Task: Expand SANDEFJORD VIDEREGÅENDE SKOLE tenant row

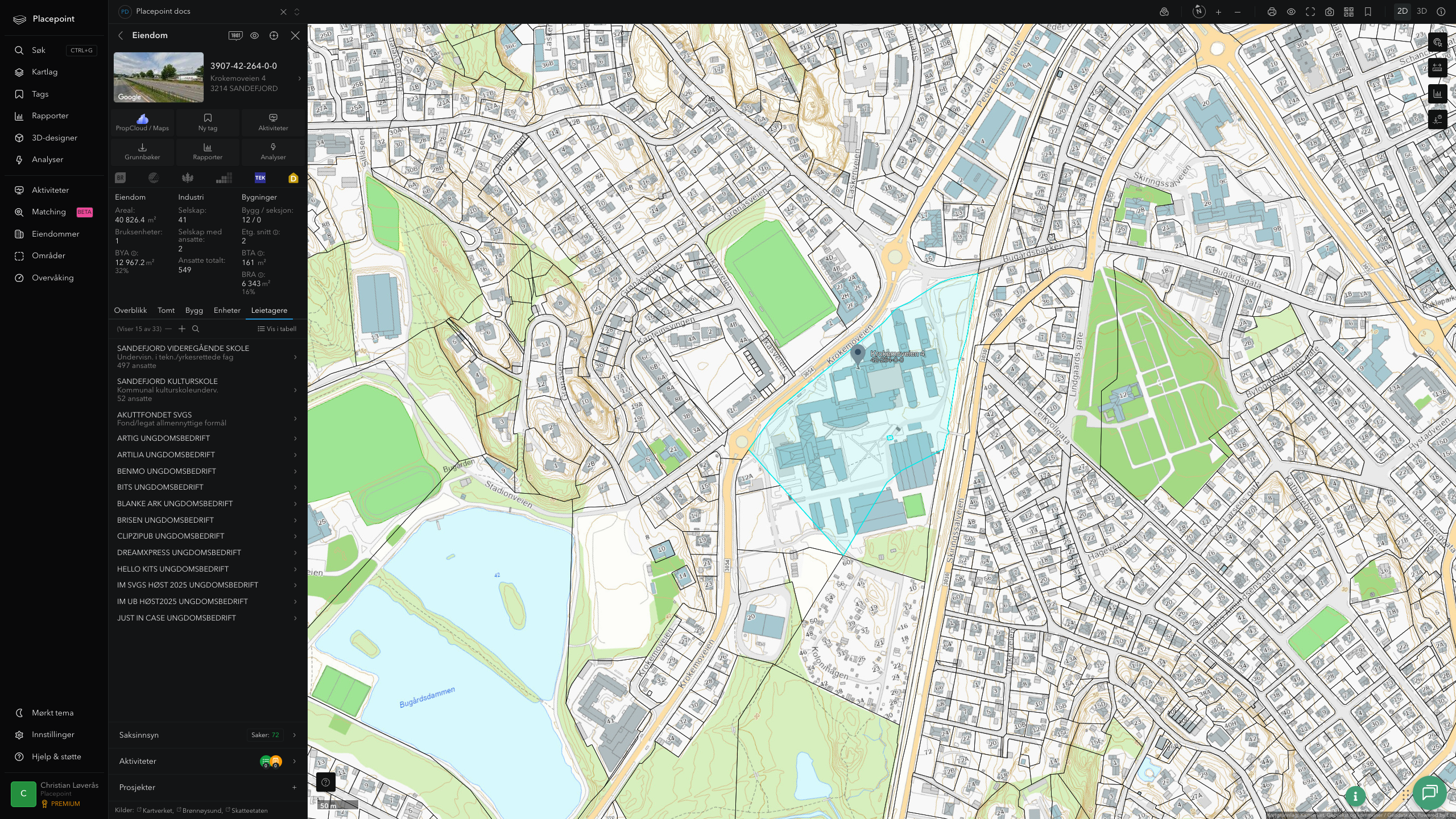Action: 208,357
